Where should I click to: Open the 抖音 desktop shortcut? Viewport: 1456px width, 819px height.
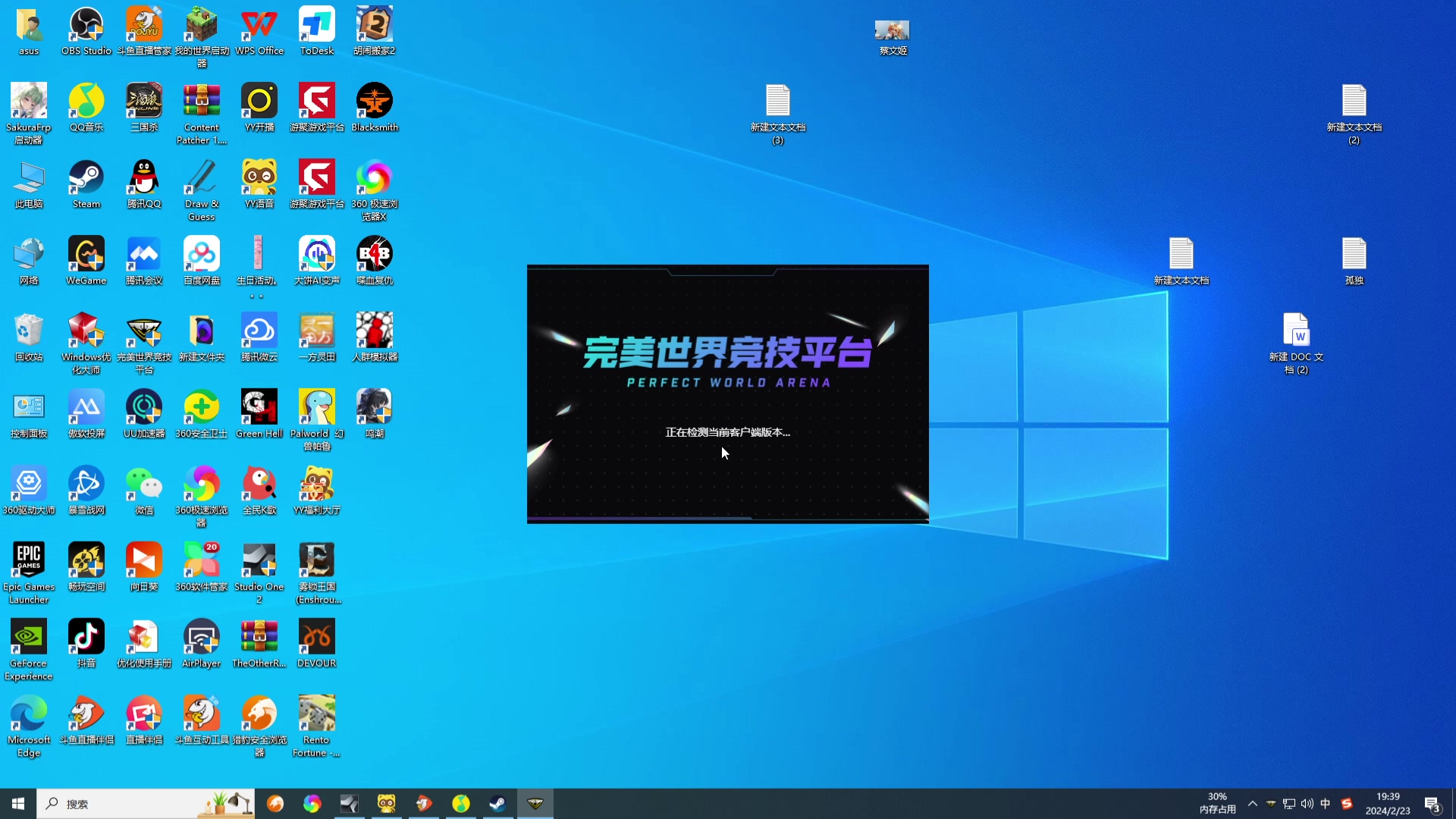86,644
